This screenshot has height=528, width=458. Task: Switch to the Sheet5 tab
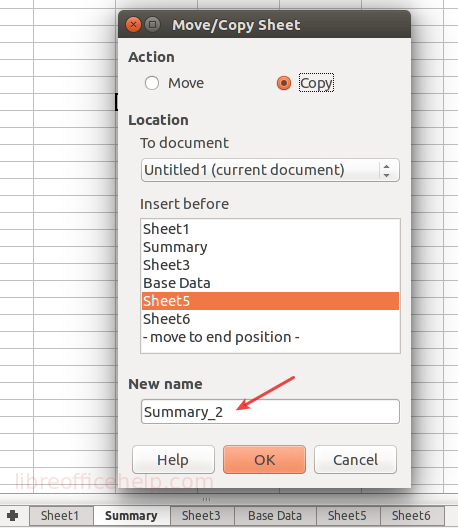point(348,516)
